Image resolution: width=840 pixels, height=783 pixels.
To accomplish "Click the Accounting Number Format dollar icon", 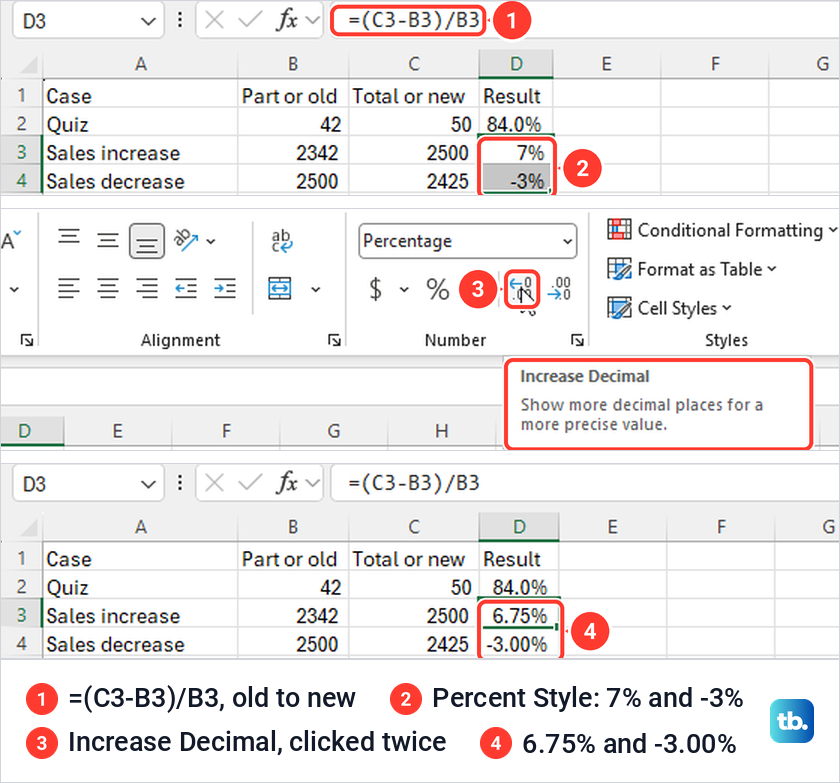I will (376, 289).
